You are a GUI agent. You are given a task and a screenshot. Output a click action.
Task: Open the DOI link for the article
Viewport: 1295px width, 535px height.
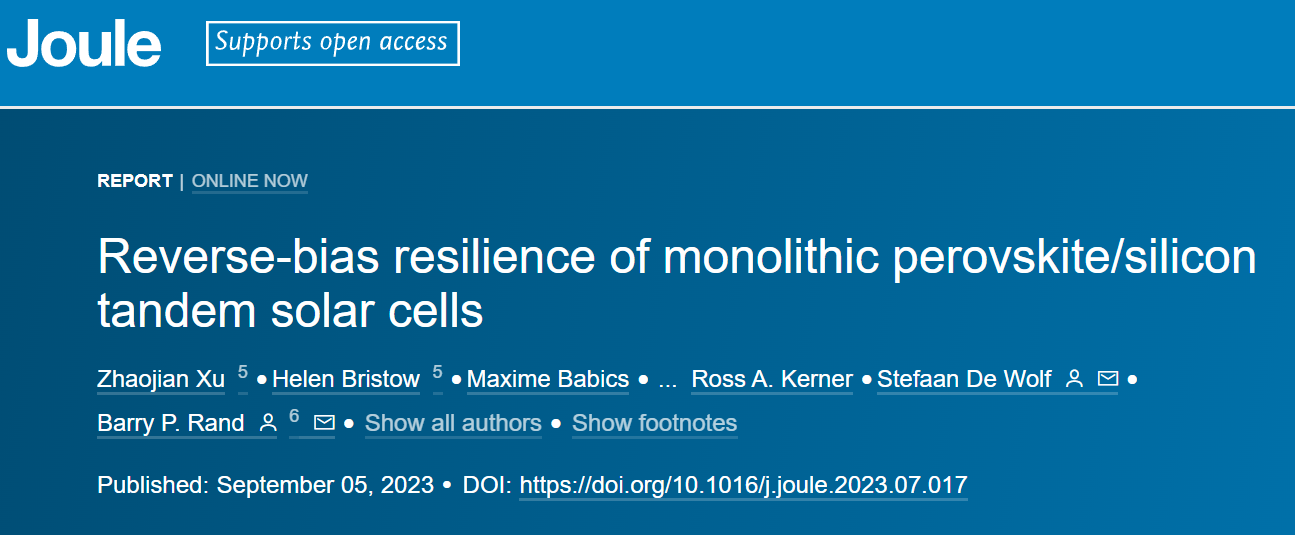click(744, 486)
